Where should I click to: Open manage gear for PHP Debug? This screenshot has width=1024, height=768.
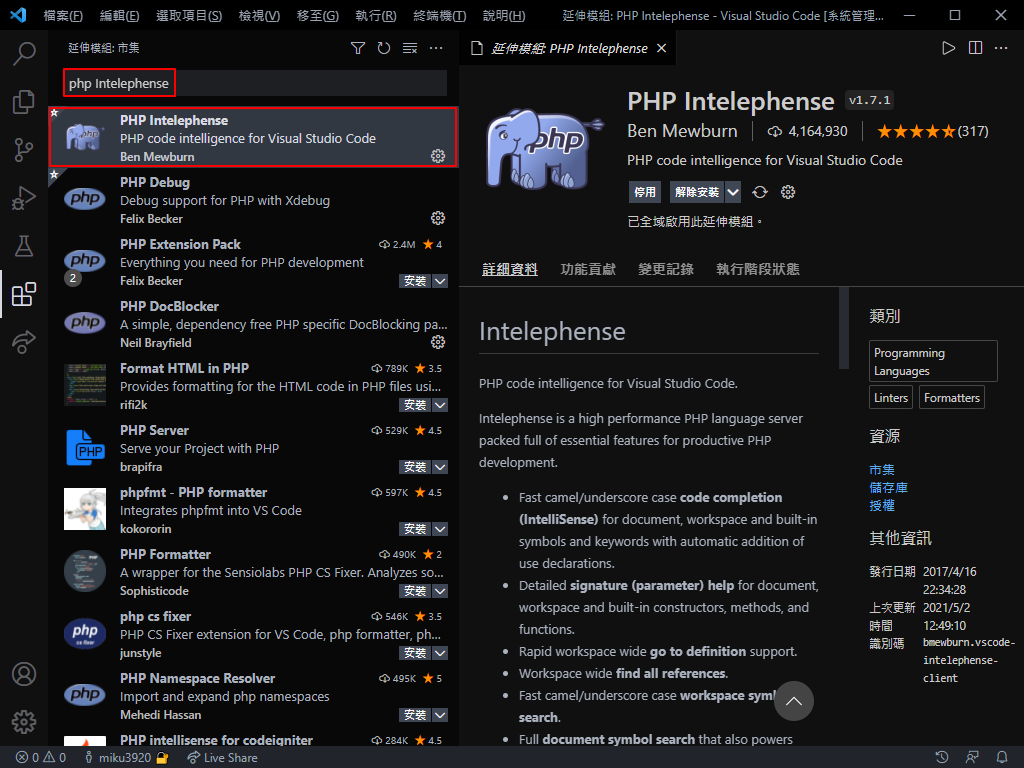tap(438, 218)
